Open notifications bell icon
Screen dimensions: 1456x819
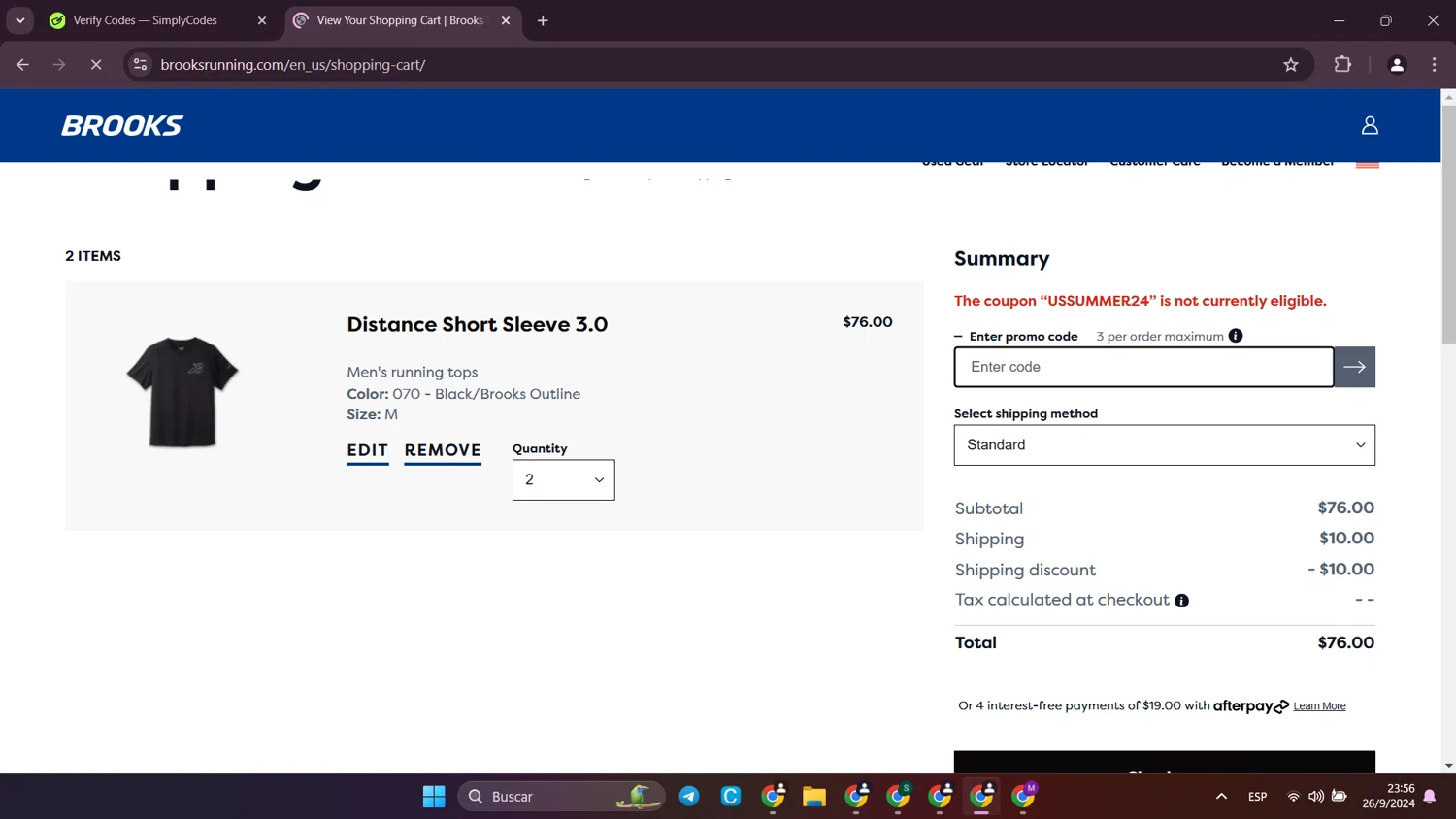1430,797
